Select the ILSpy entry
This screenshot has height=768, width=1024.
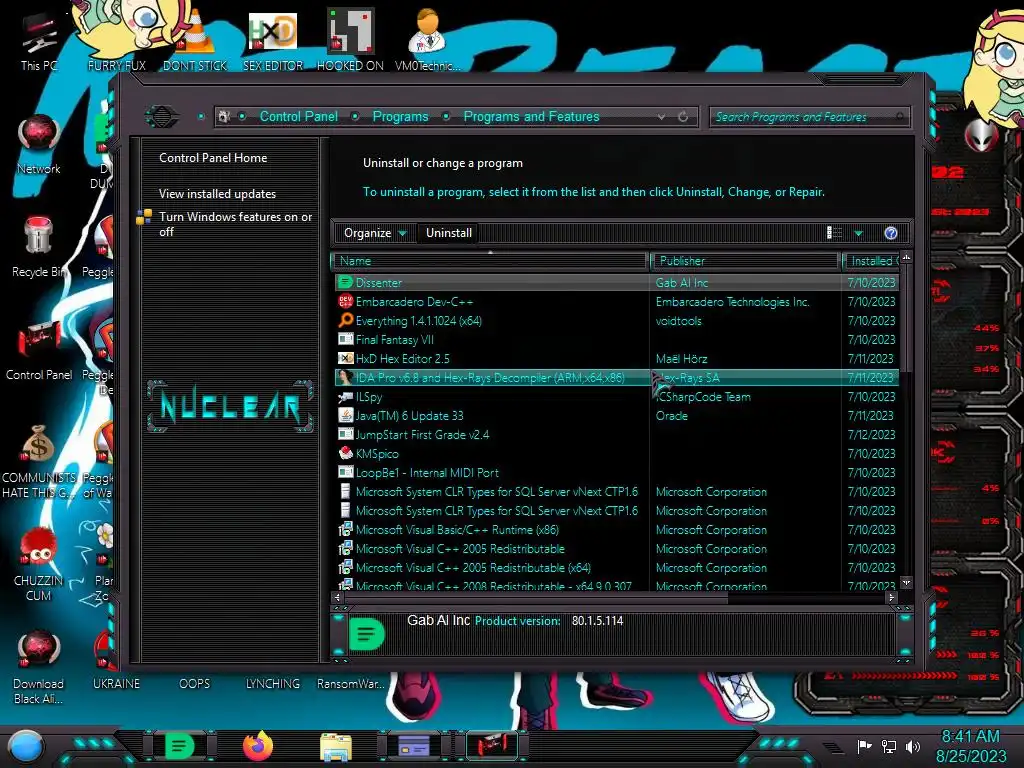point(369,396)
